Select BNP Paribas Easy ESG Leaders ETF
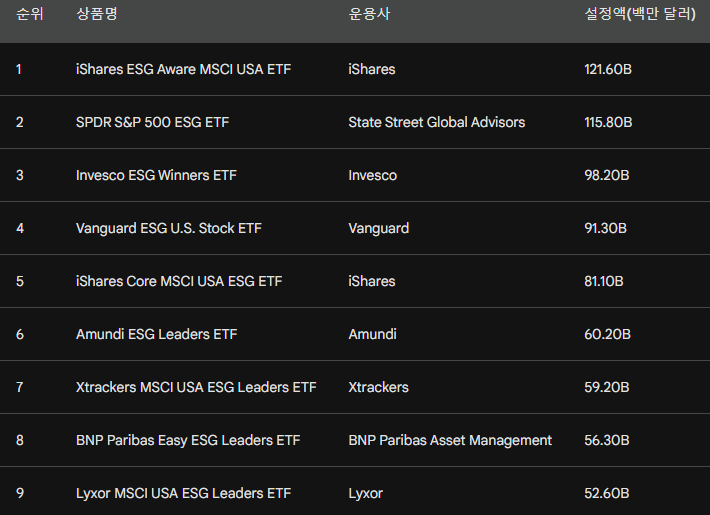Viewport: 710px width, 515px height. 188,440
